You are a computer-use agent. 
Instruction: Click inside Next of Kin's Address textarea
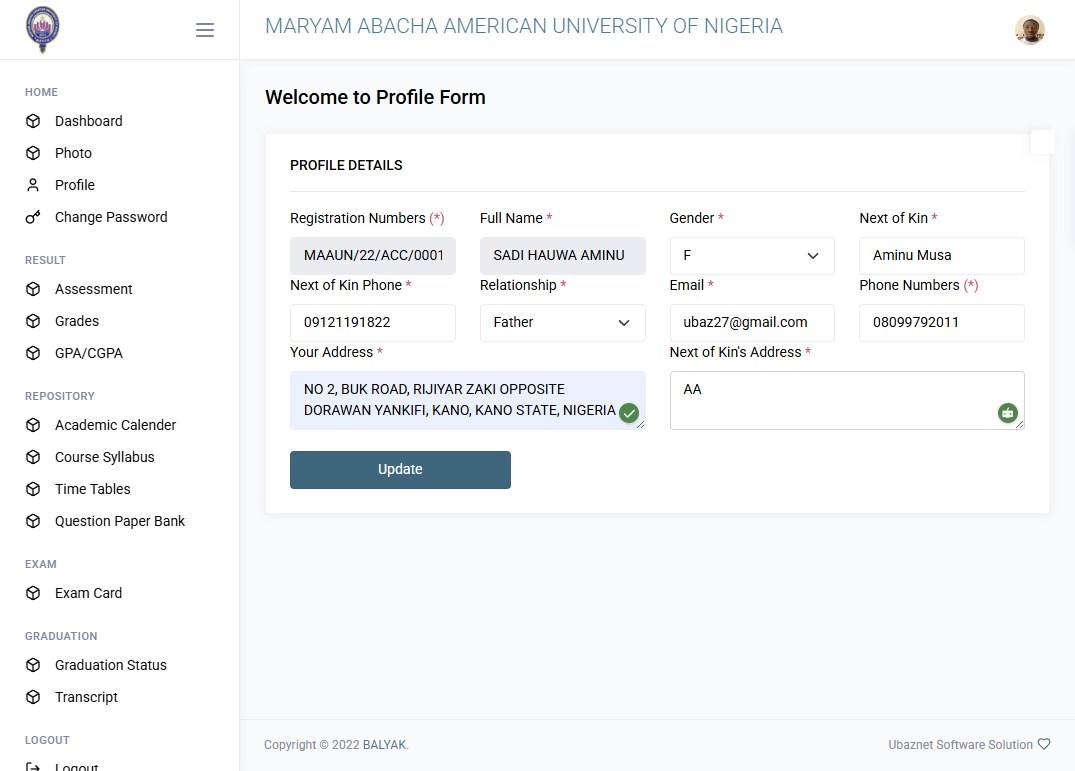[x=847, y=400]
